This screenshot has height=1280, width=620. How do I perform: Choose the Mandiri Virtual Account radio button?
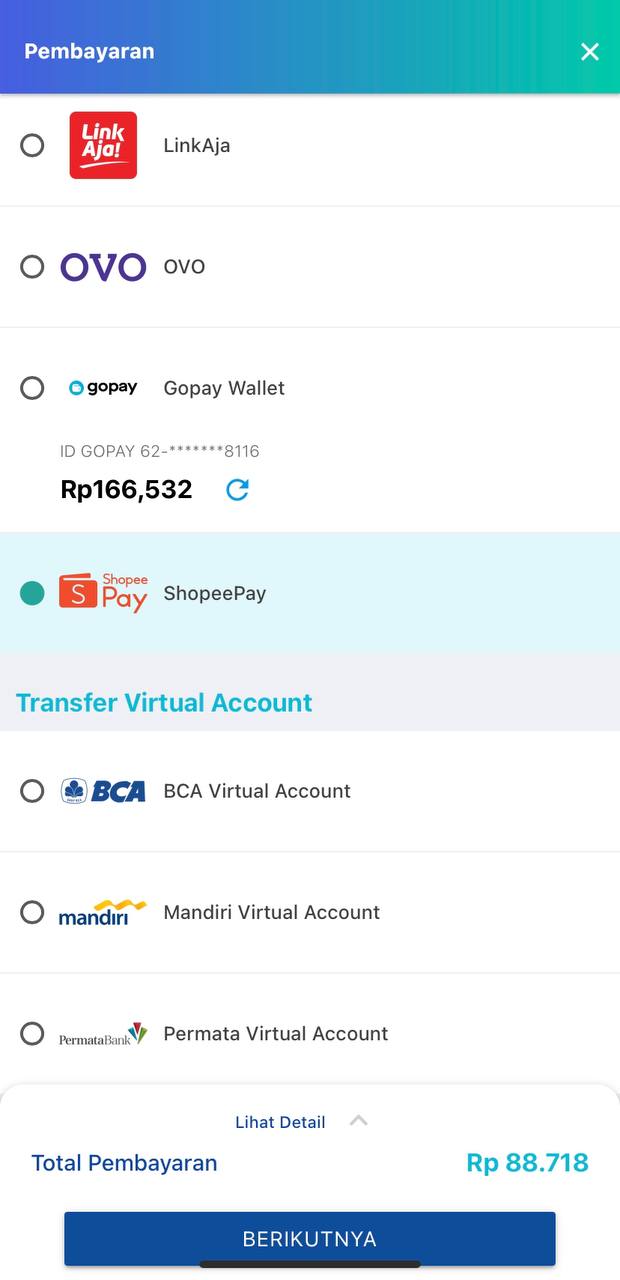[32, 912]
